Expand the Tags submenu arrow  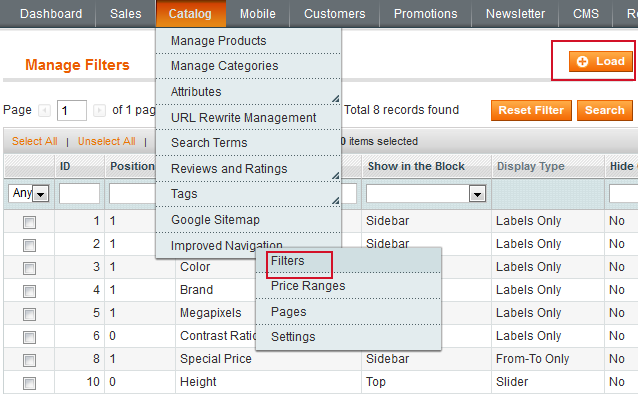(335, 201)
